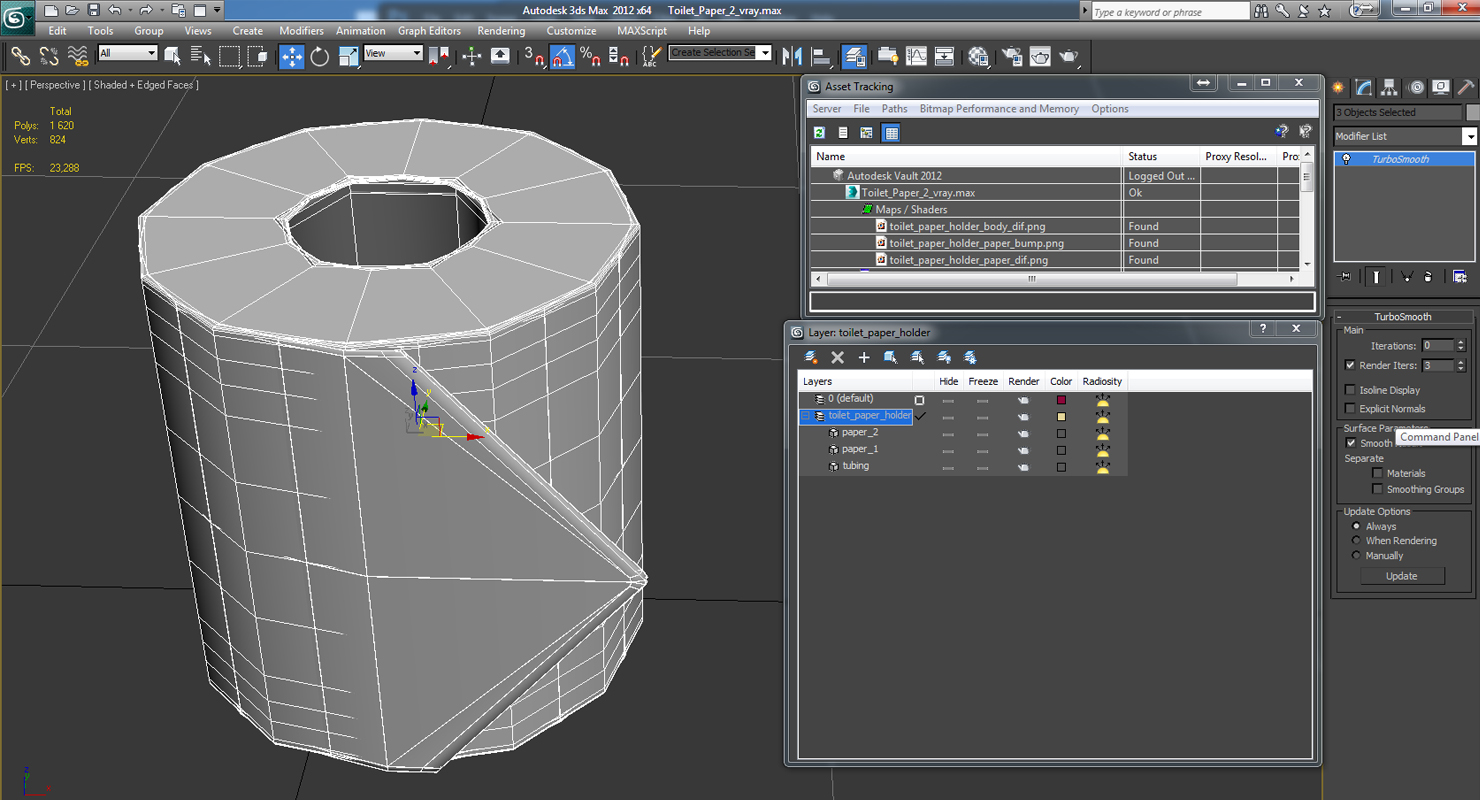Click the Render Production teapot icon
1480x800 pixels.
pos(1069,56)
